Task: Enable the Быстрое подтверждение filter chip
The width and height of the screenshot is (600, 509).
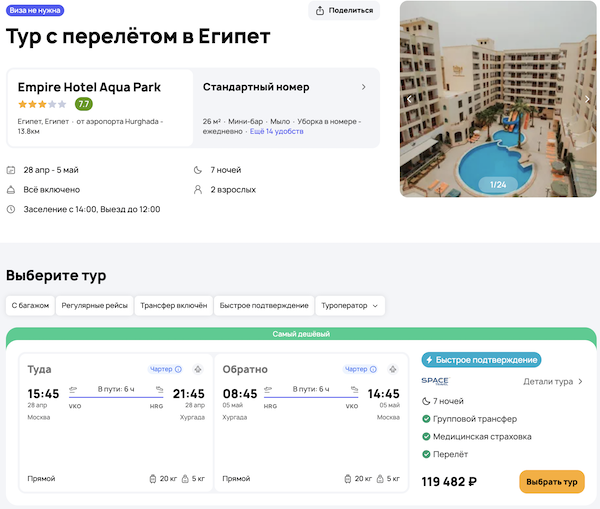Action: pyautogui.click(x=263, y=306)
